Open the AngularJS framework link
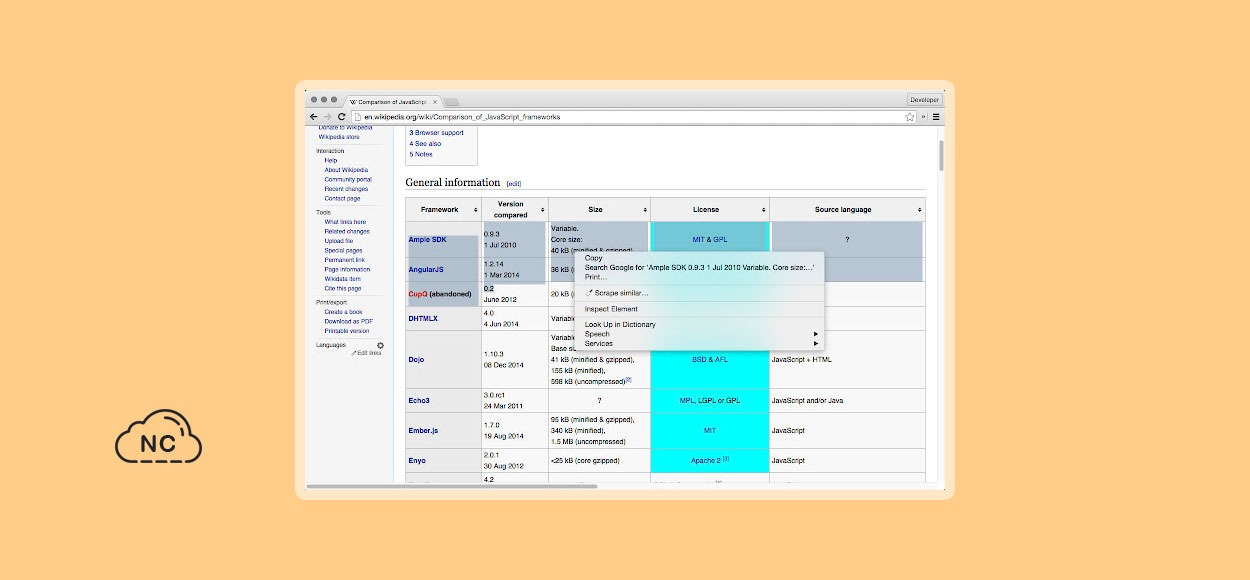This screenshot has width=1250, height=580. pyautogui.click(x=426, y=269)
